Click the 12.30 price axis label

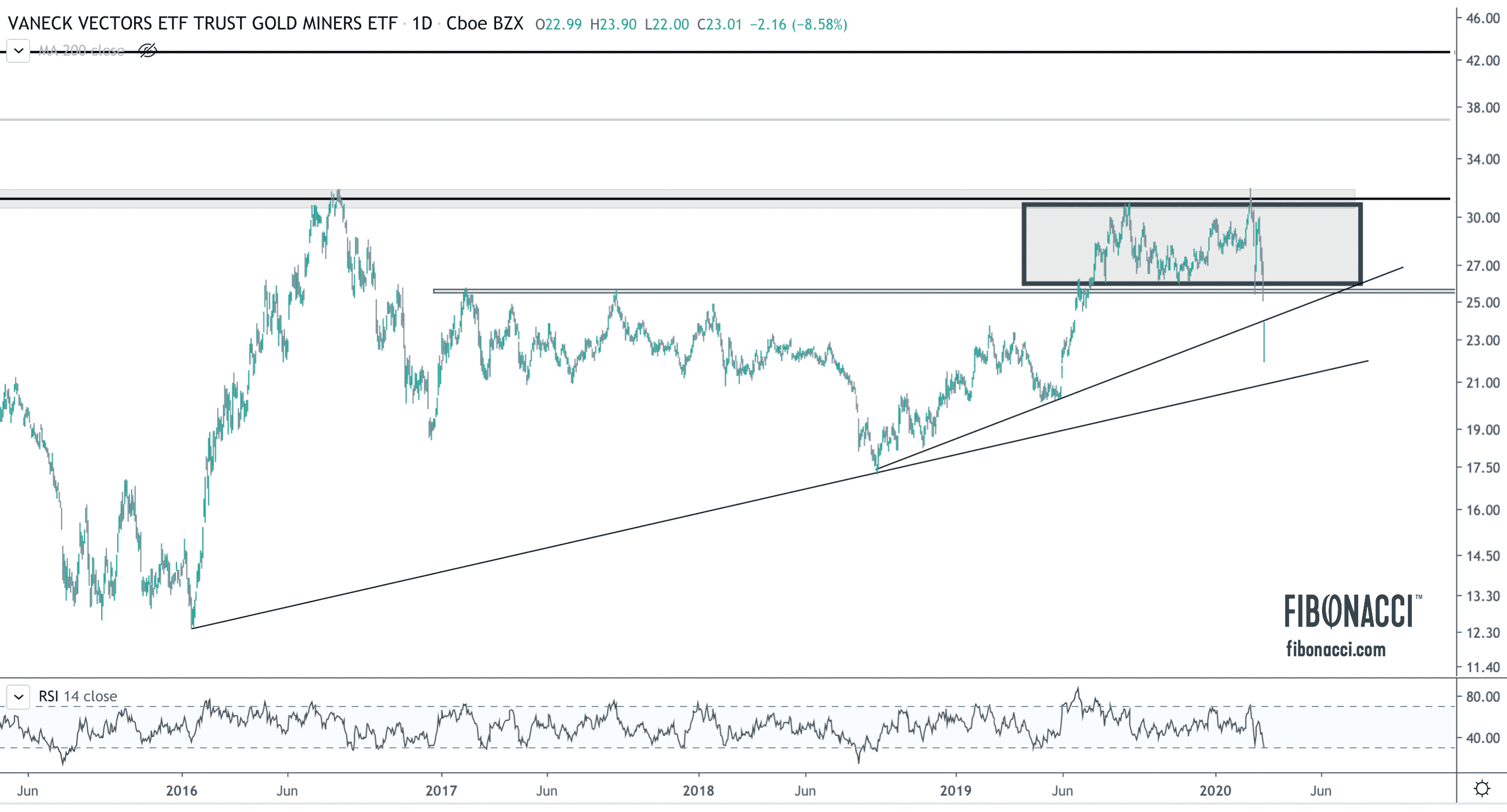[1483, 633]
